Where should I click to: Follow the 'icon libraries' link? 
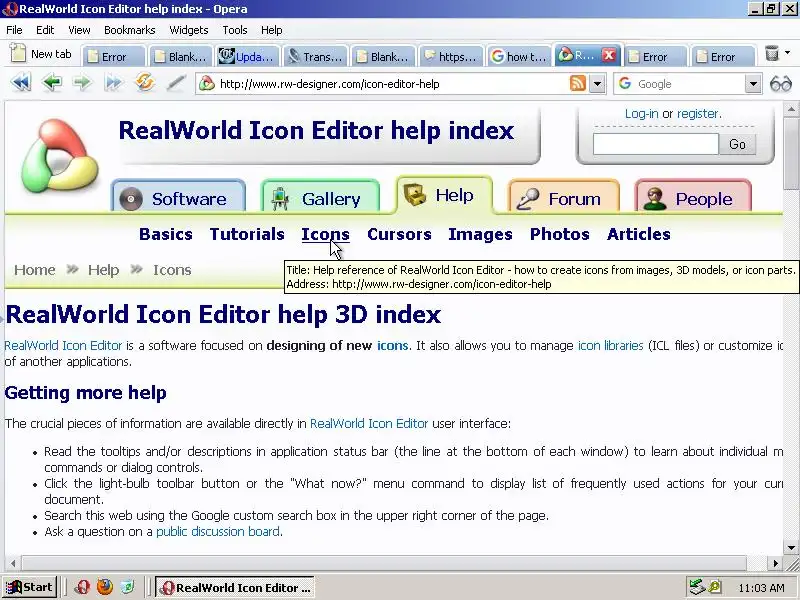tap(610, 345)
